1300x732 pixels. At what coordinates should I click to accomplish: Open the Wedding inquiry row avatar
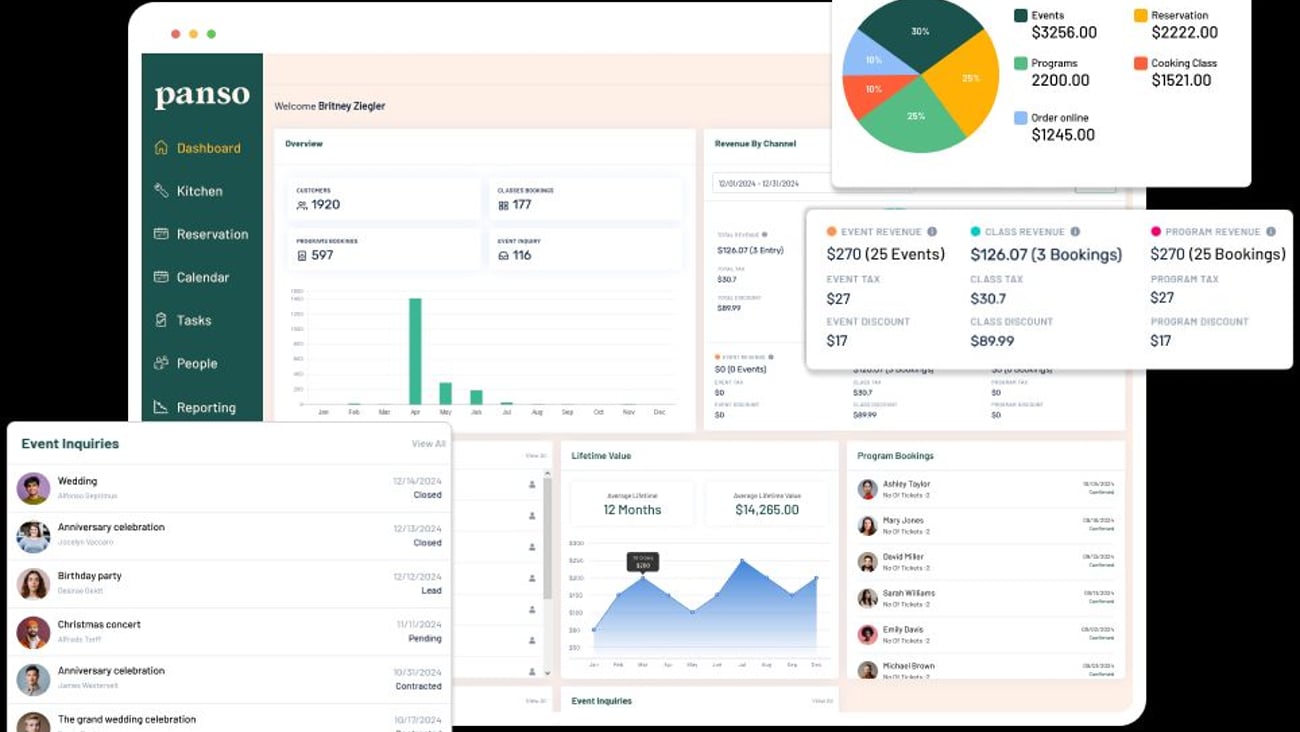[x=33, y=488]
